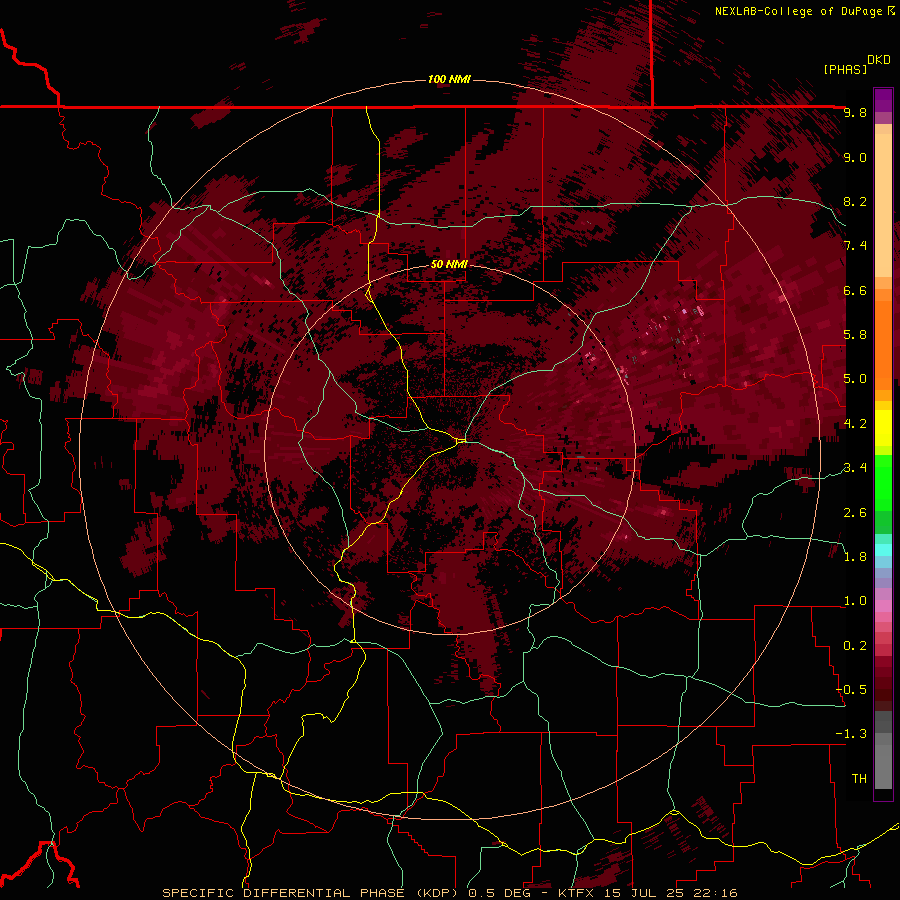Pick the cyan segment of the color bar
Image resolution: width=900 pixels, height=900 pixels.
click(x=883, y=550)
